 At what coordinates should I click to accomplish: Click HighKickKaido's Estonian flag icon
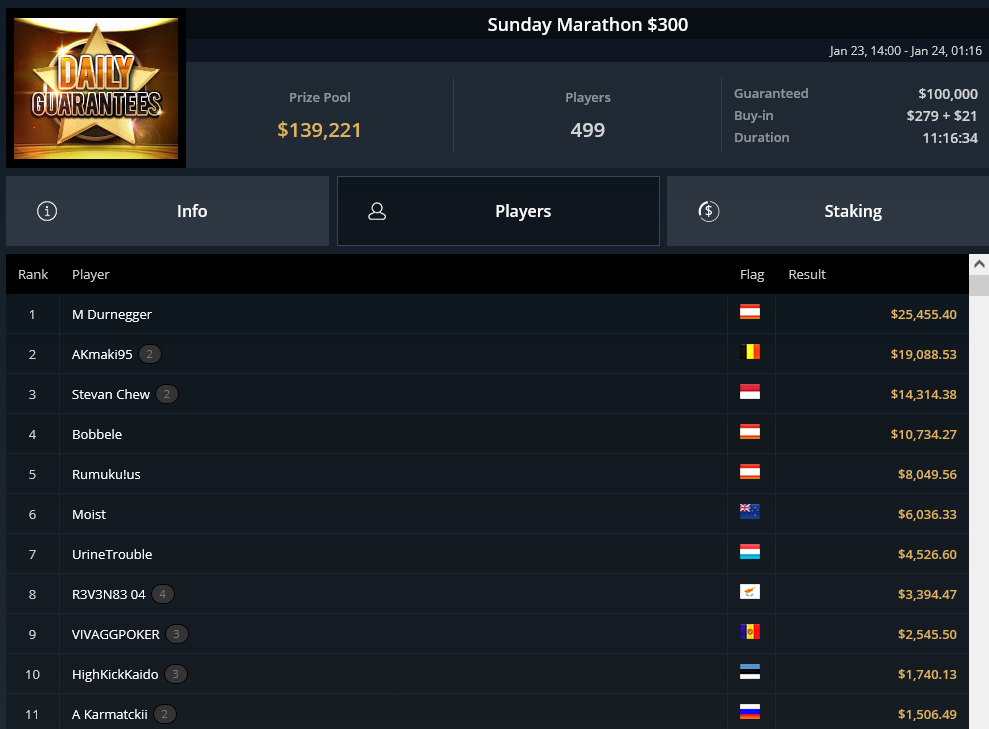click(x=750, y=672)
